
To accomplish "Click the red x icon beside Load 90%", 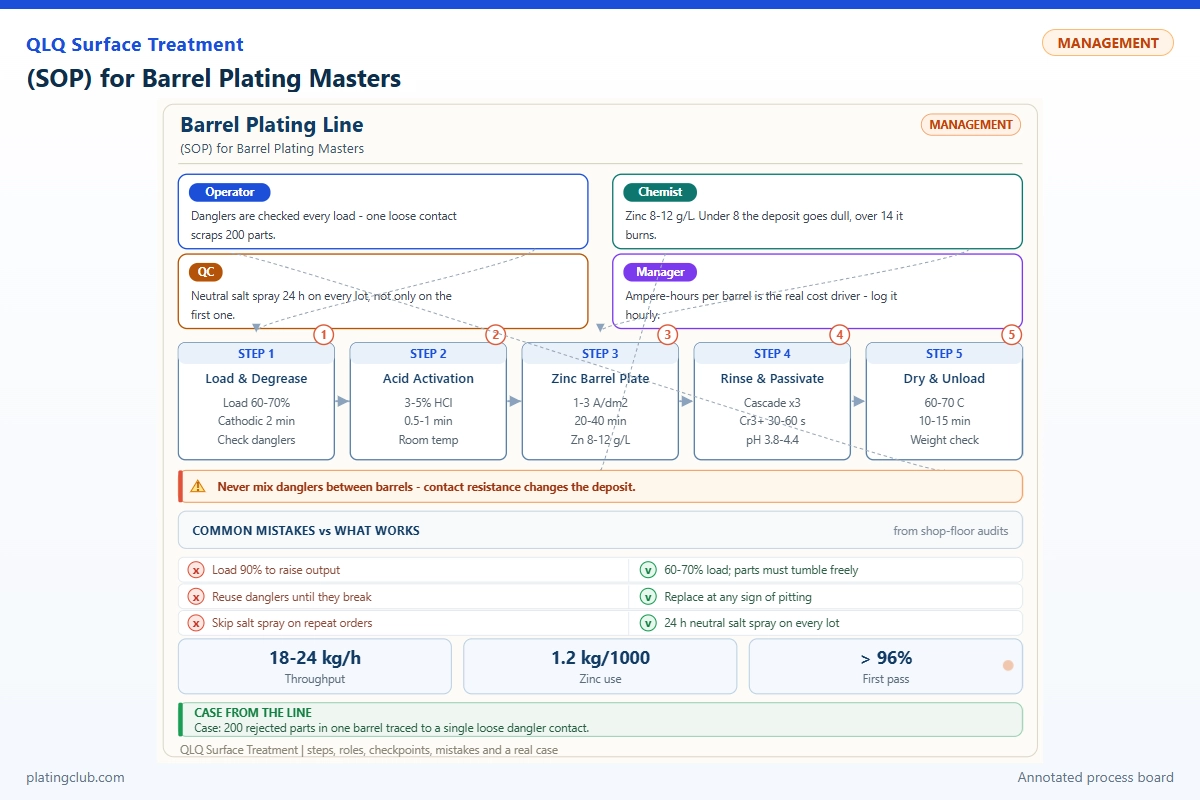I will (x=197, y=570).
